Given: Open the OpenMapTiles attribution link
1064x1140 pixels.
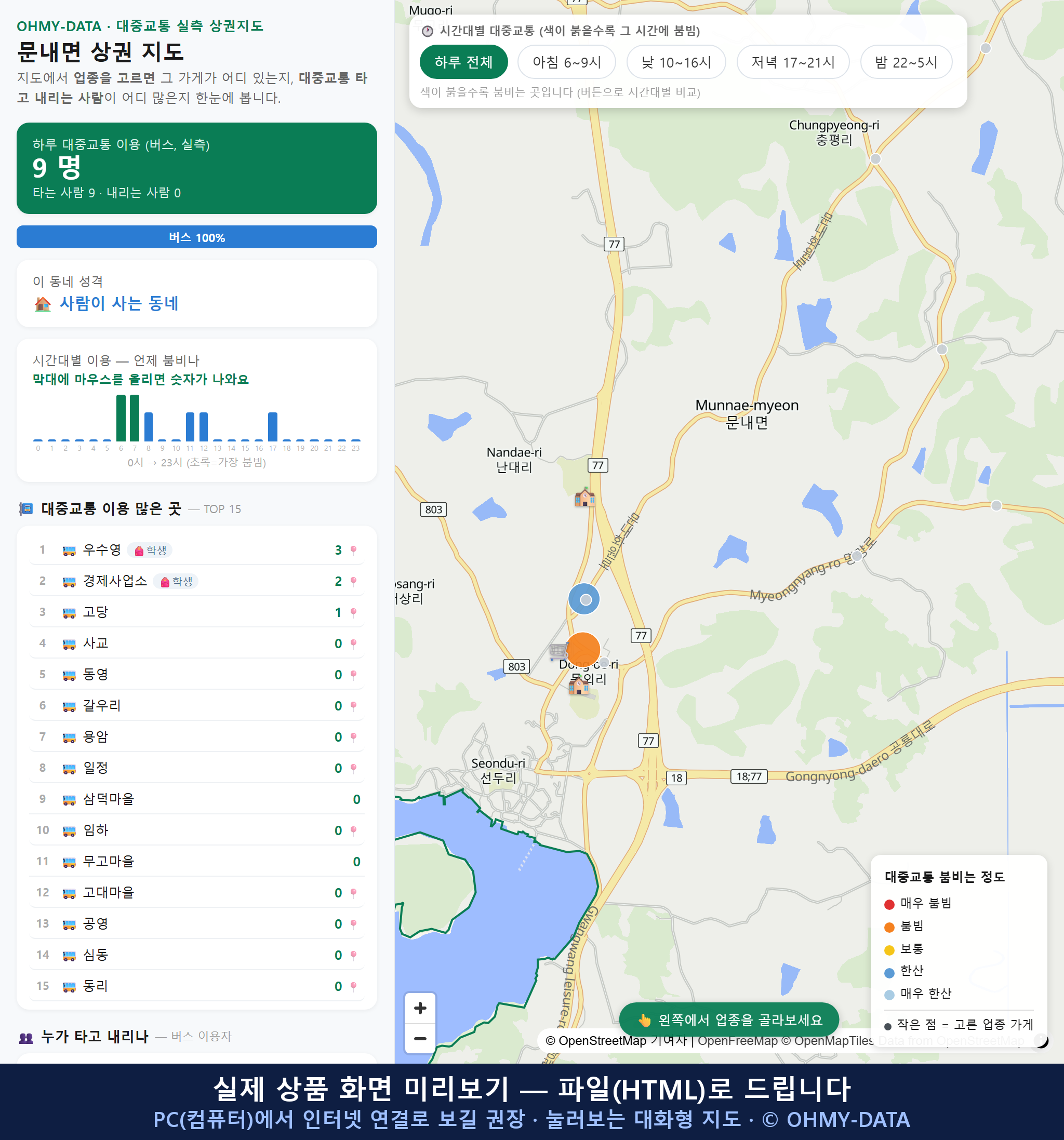Looking at the screenshot, I should (827, 1041).
